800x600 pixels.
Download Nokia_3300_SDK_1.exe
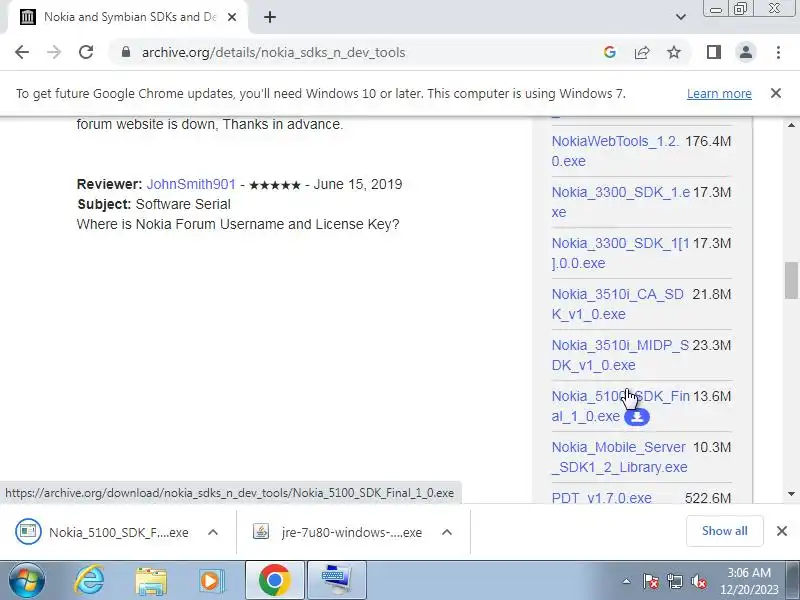(620, 202)
